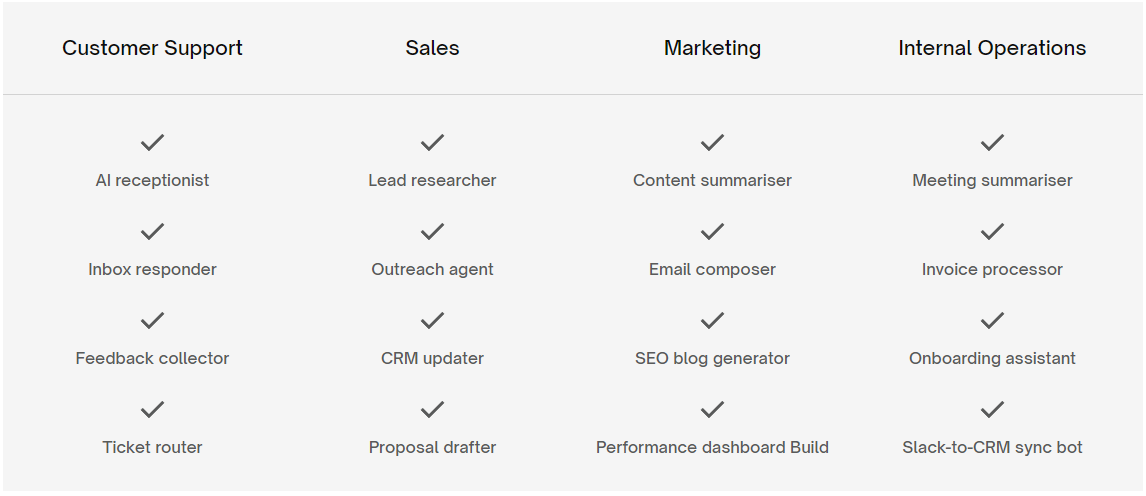Click the checkmark above Content summariser
Image resolution: width=1146 pixels, height=496 pixels.
(x=712, y=142)
